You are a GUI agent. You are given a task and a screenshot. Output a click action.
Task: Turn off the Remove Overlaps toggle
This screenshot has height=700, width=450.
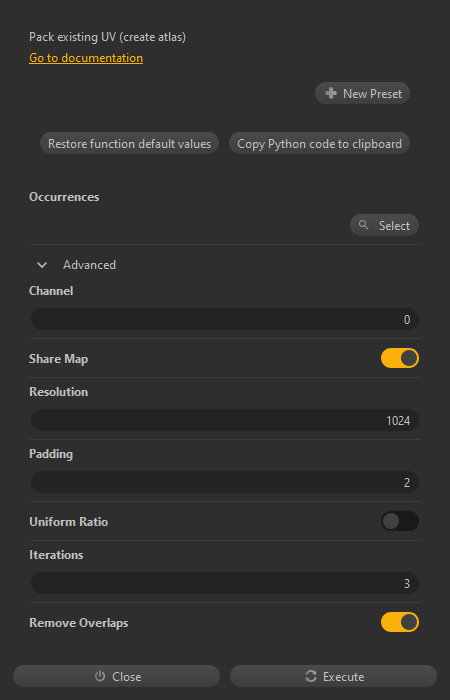(400, 622)
